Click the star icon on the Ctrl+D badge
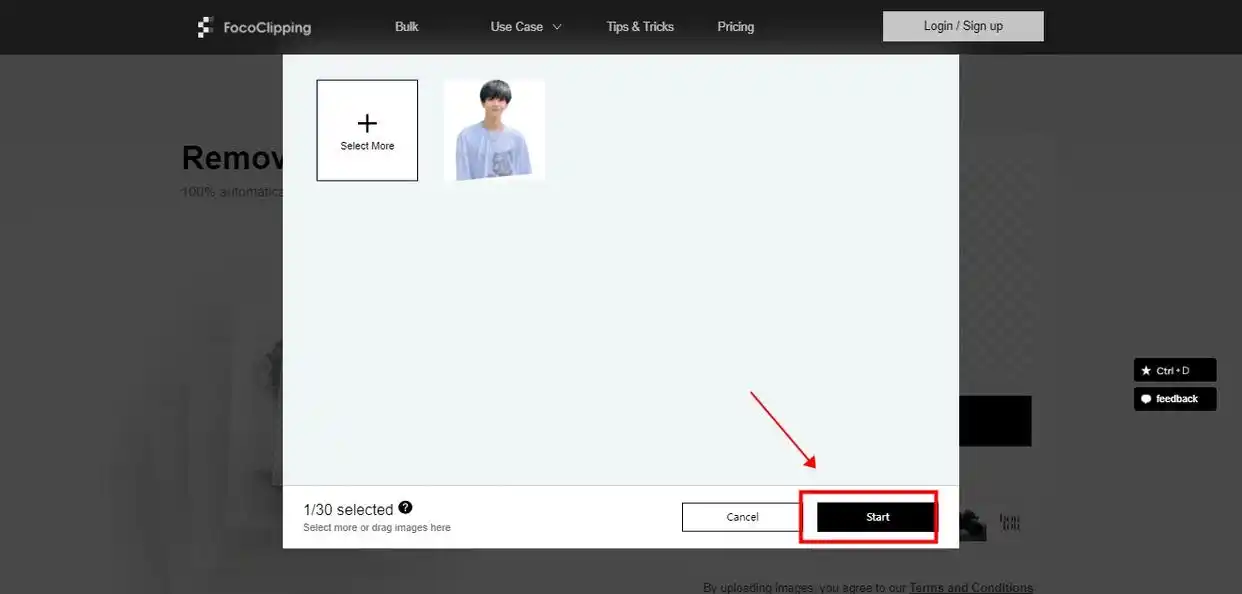The image size is (1242, 594). coord(1146,370)
